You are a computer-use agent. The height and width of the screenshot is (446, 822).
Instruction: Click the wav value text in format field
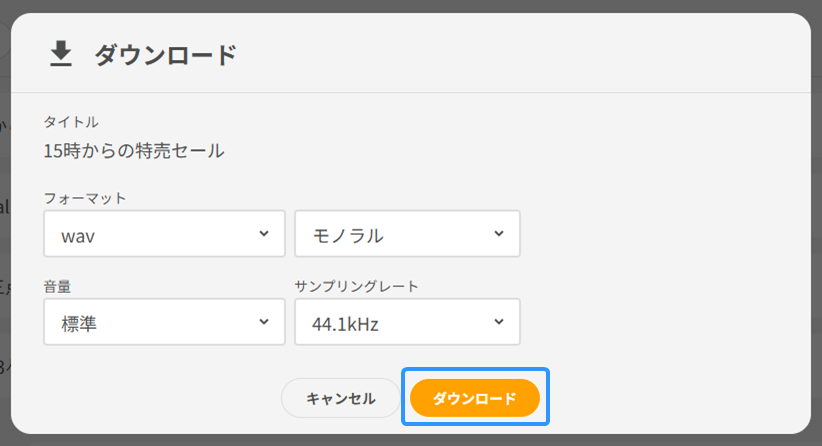(x=77, y=235)
